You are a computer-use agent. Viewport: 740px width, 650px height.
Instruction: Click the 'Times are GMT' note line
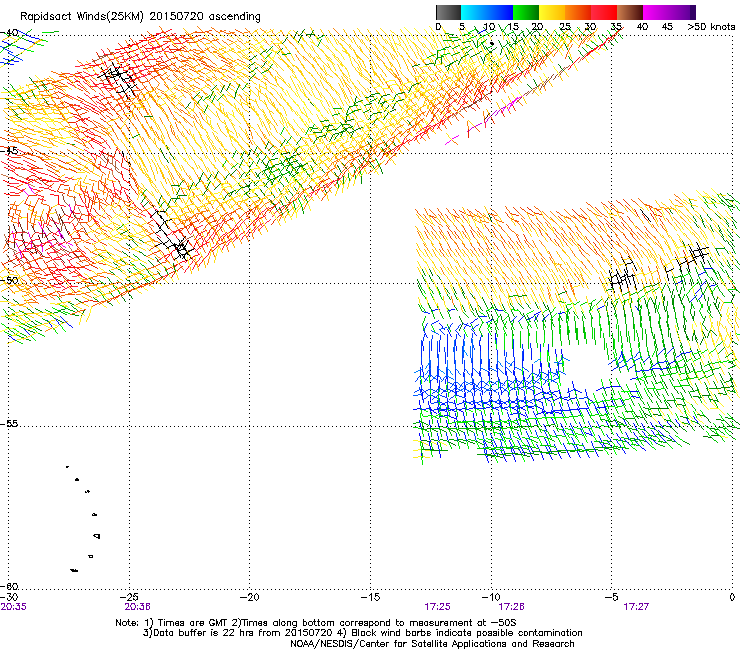coord(316,623)
